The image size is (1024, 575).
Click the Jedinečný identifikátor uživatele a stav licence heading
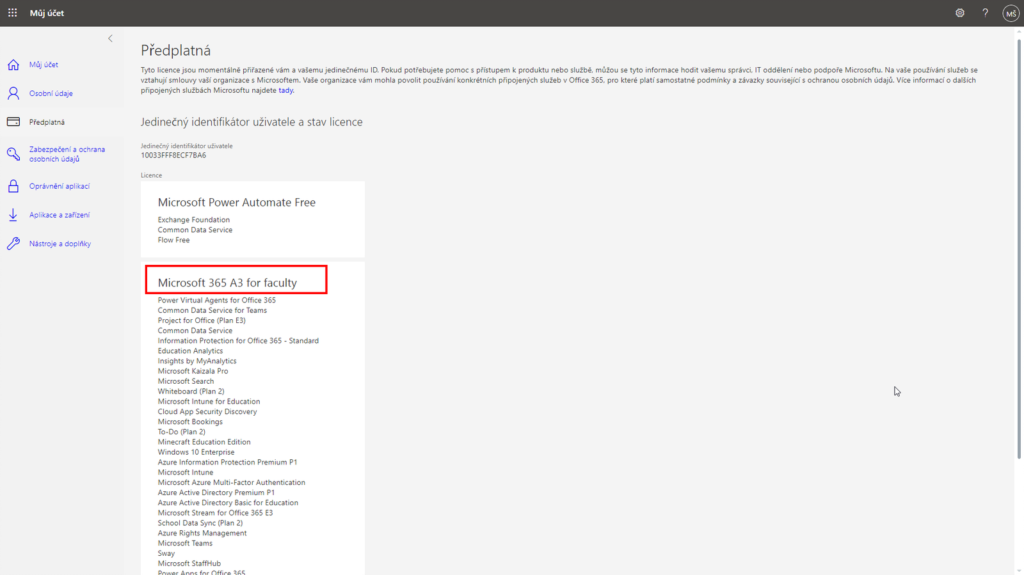coord(251,122)
